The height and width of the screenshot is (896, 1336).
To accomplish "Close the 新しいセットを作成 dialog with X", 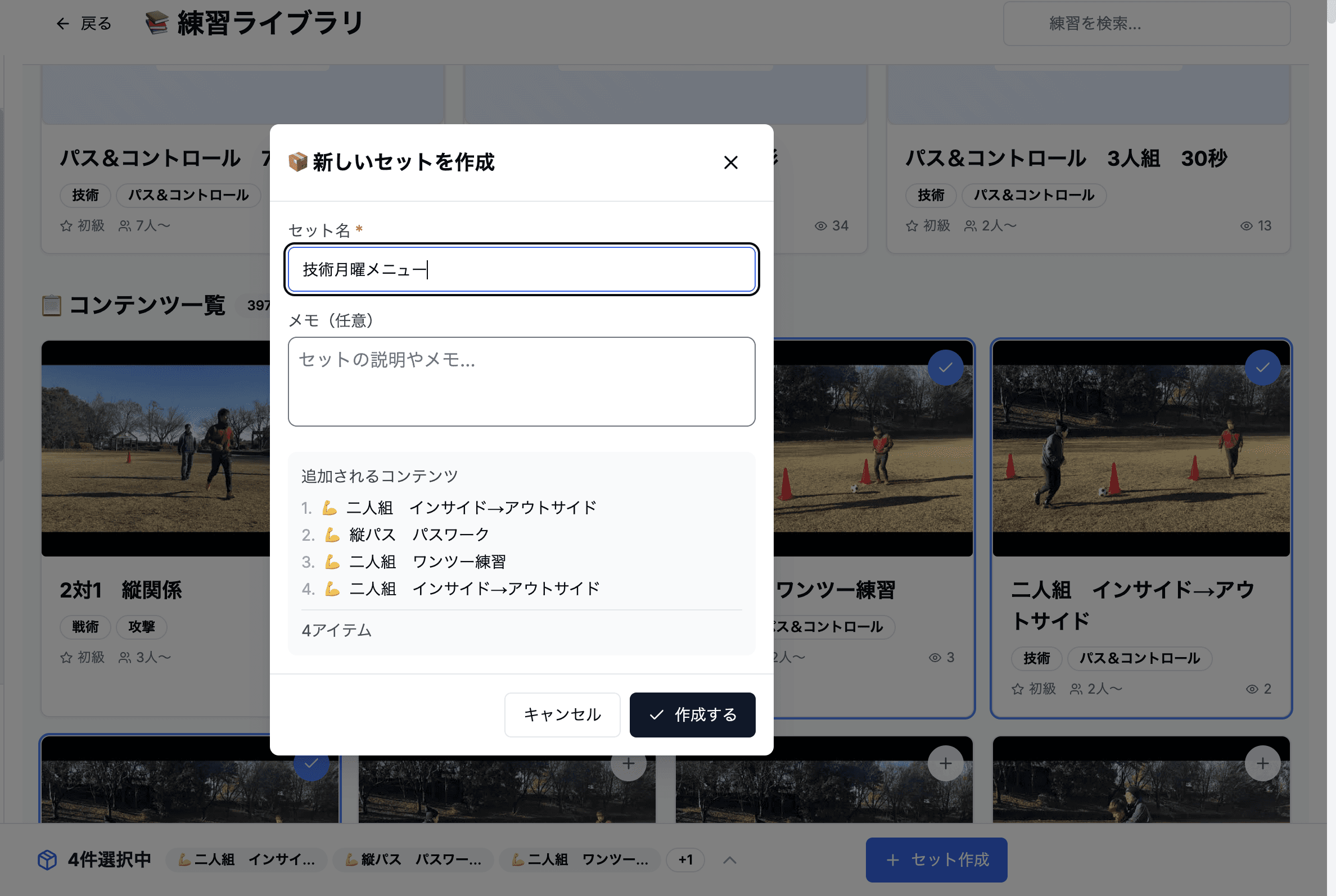I will 730,163.
